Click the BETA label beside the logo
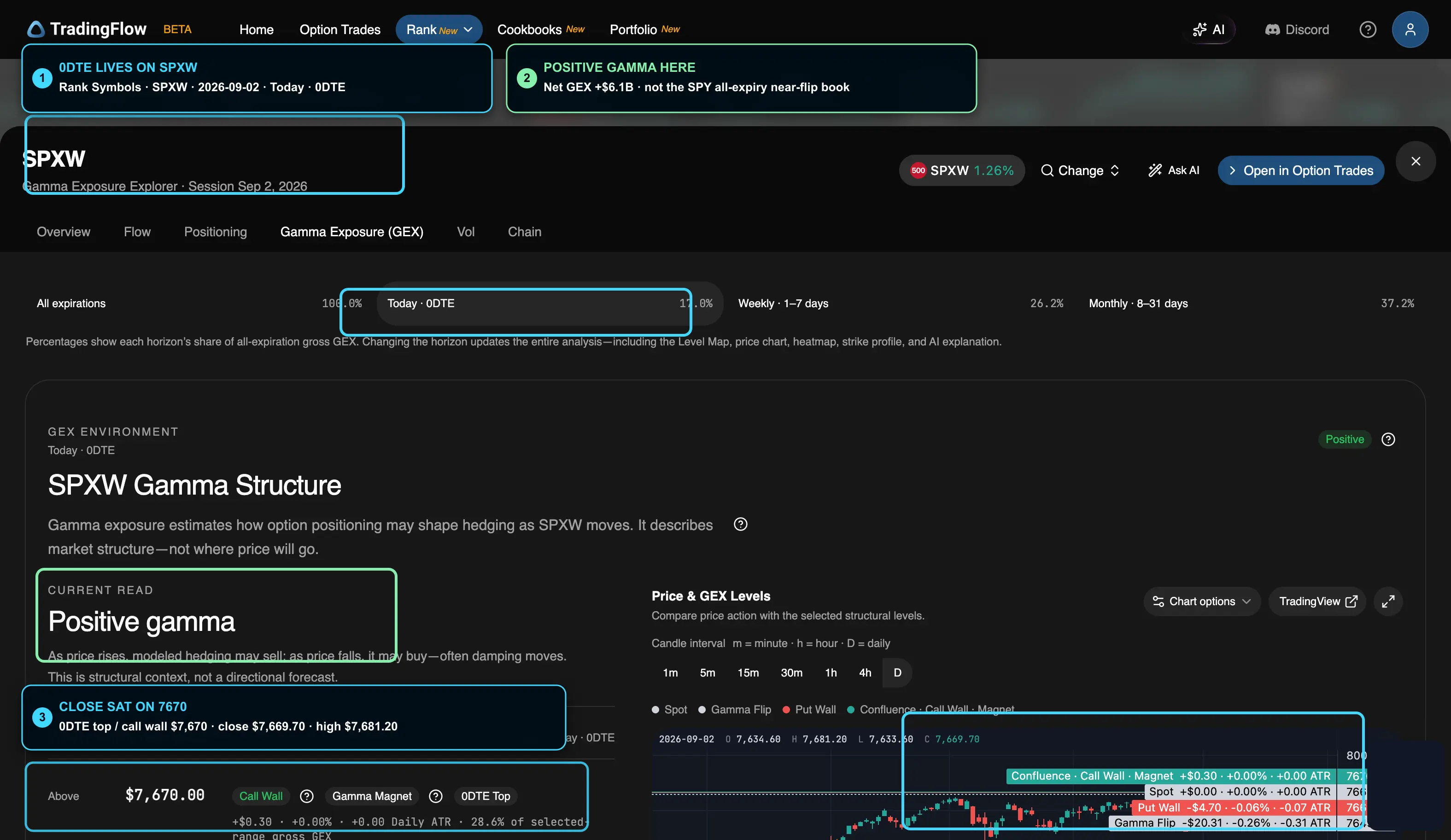The width and height of the screenshot is (1451, 840). tap(177, 29)
